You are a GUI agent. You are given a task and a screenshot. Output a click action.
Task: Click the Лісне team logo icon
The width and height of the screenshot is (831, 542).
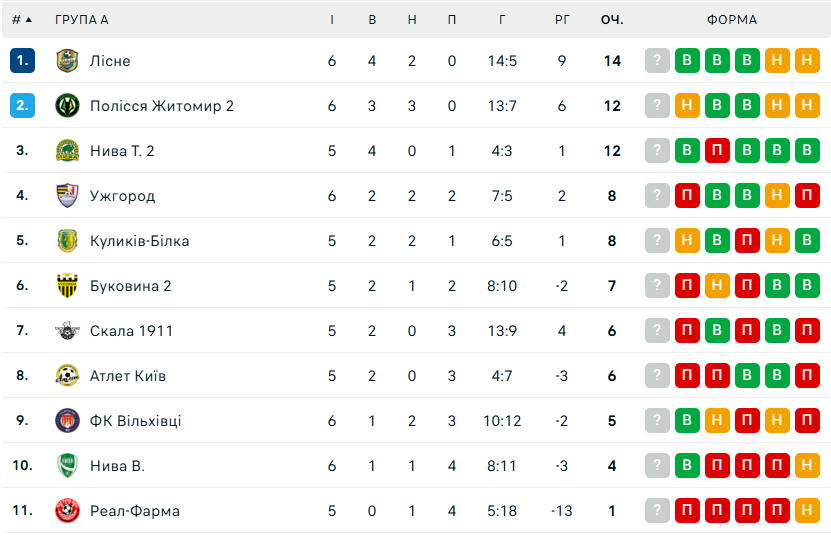[x=67, y=61]
